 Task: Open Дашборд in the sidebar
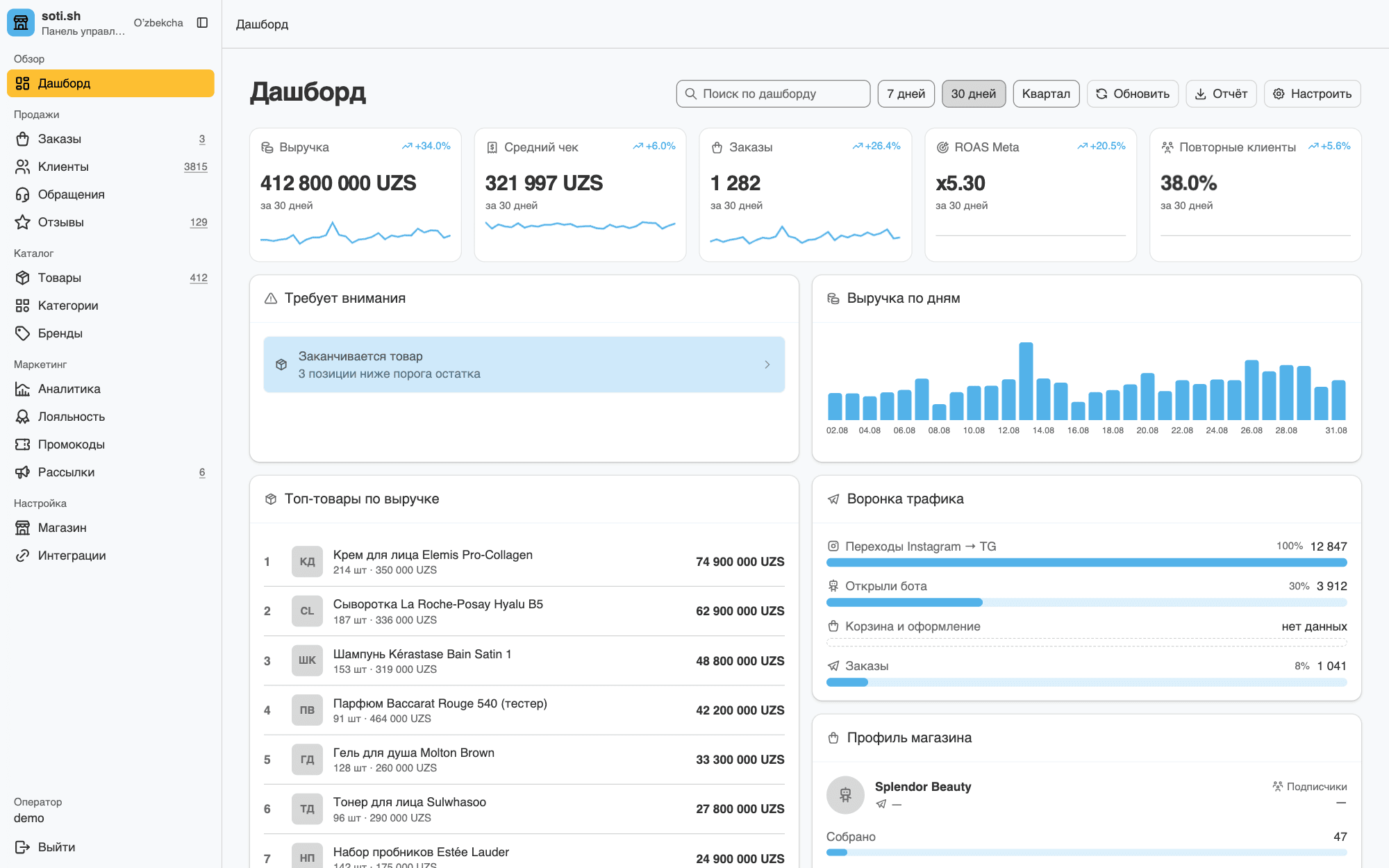pyautogui.click(x=110, y=83)
